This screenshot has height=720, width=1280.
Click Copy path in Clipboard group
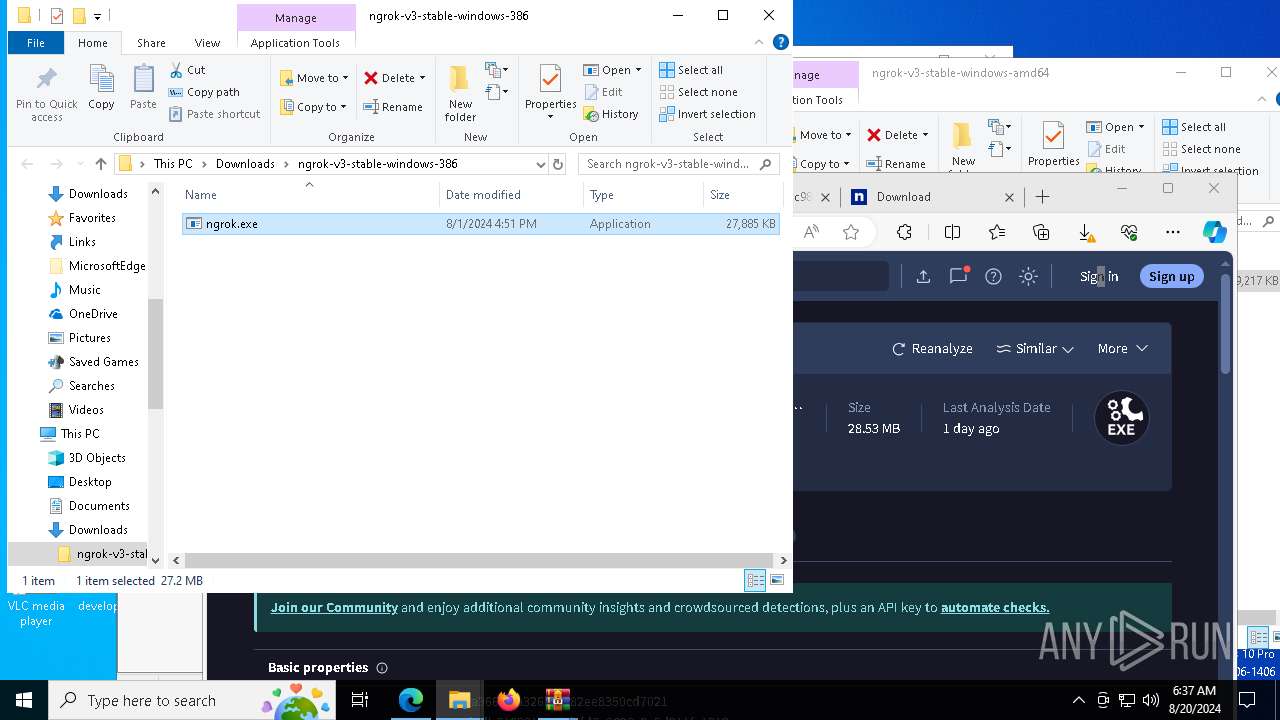coord(205,92)
